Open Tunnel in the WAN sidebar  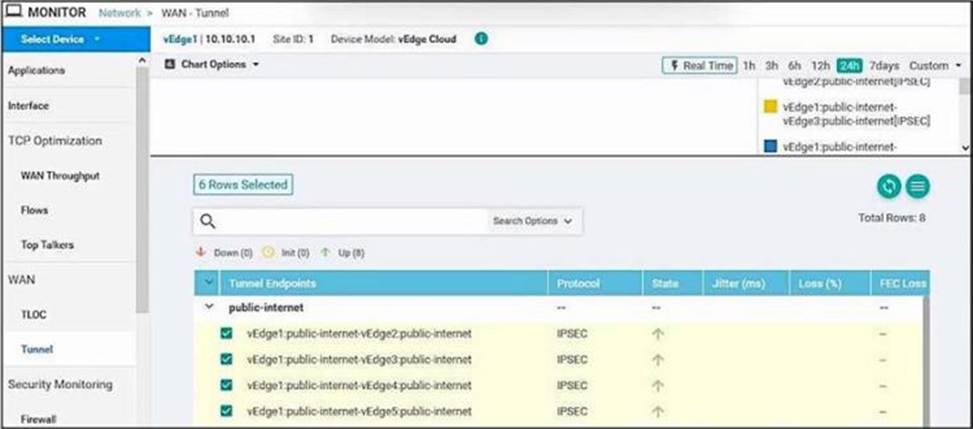pyautogui.click(x=37, y=349)
